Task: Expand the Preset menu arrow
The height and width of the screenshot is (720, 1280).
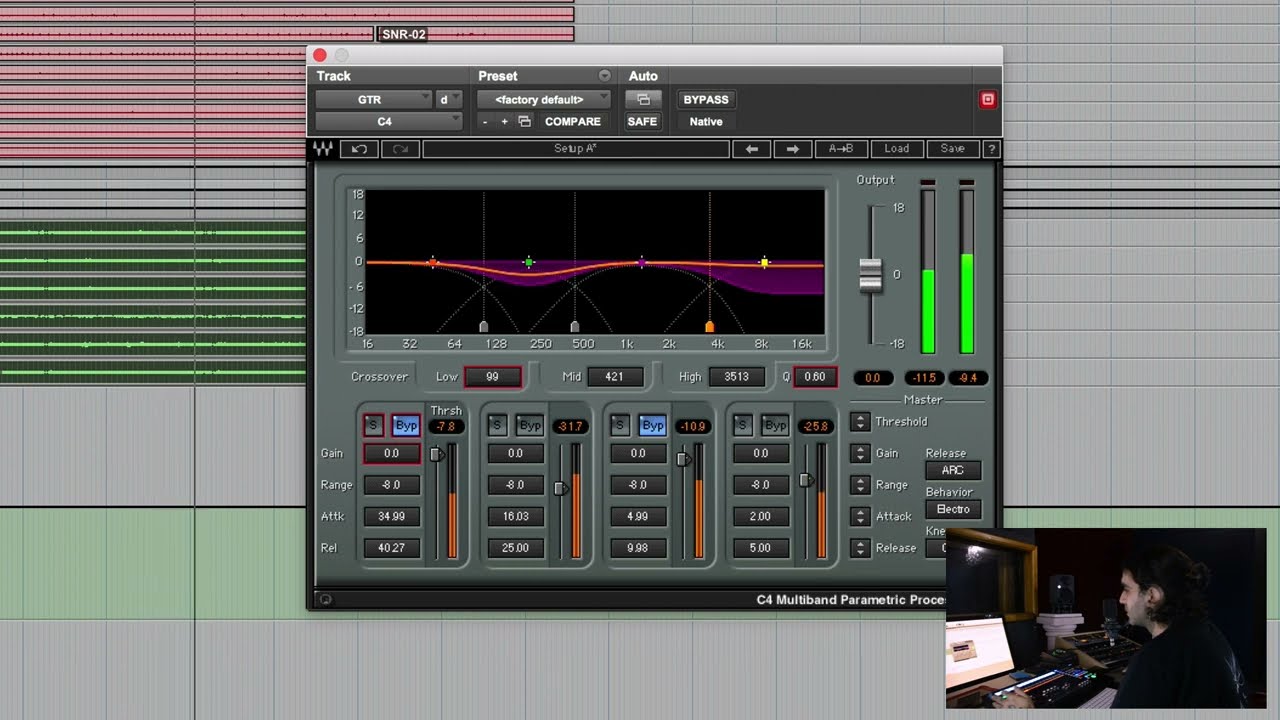Action: coord(604,76)
